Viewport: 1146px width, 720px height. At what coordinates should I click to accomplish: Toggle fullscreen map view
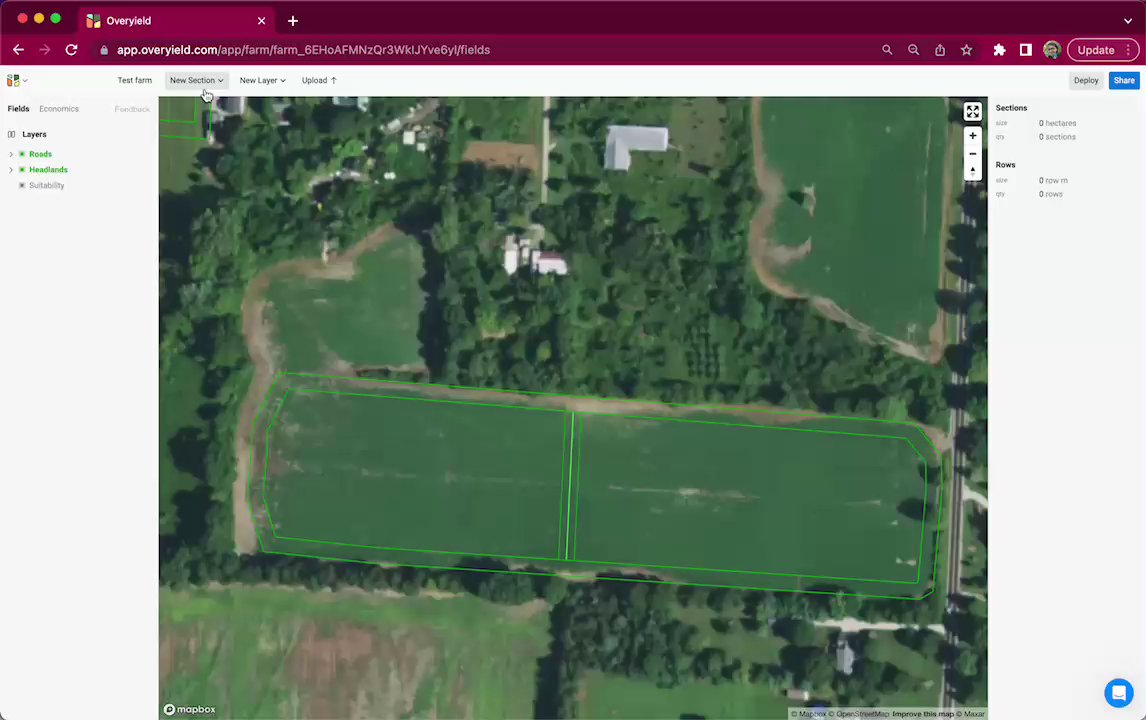coord(972,111)
